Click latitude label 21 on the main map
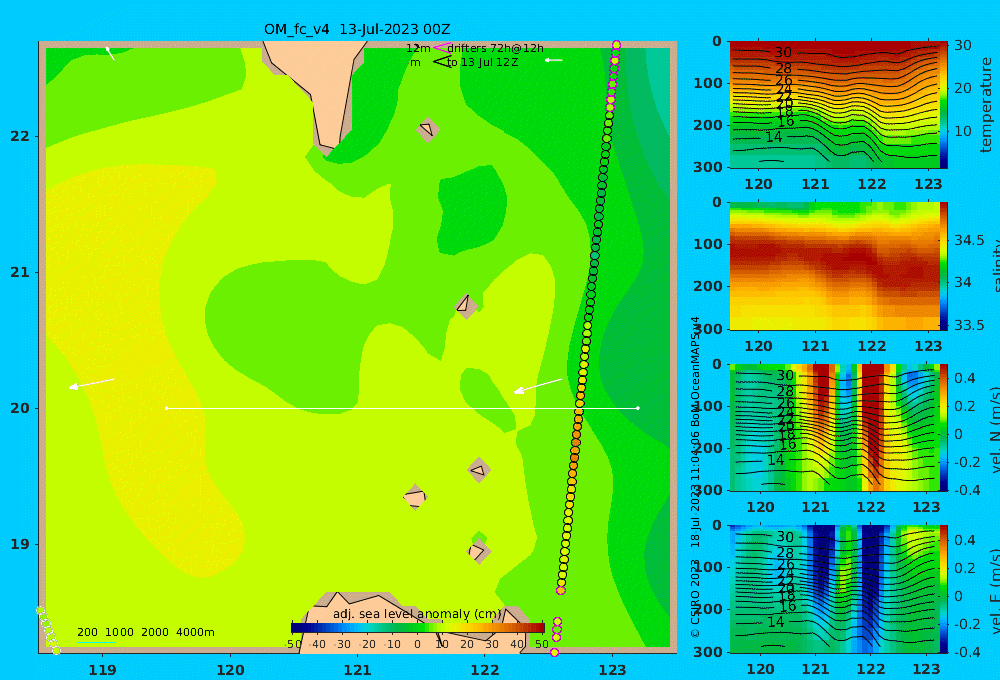1000x680 pixels. (x=20, y=272)
